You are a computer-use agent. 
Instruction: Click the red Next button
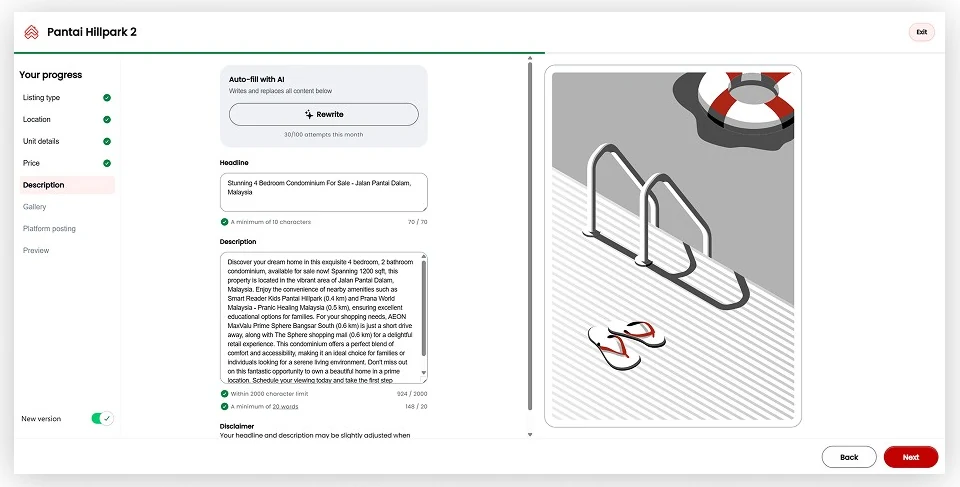(910, 457)
